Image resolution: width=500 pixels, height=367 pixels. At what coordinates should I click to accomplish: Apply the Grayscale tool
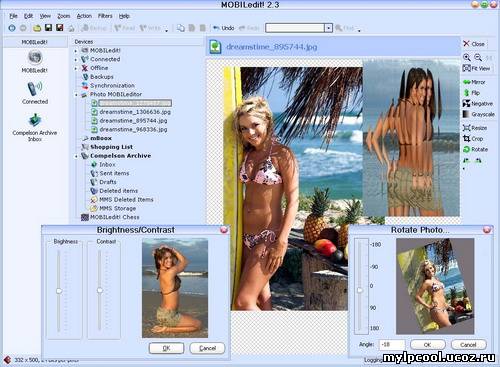(x=478, y=114)
